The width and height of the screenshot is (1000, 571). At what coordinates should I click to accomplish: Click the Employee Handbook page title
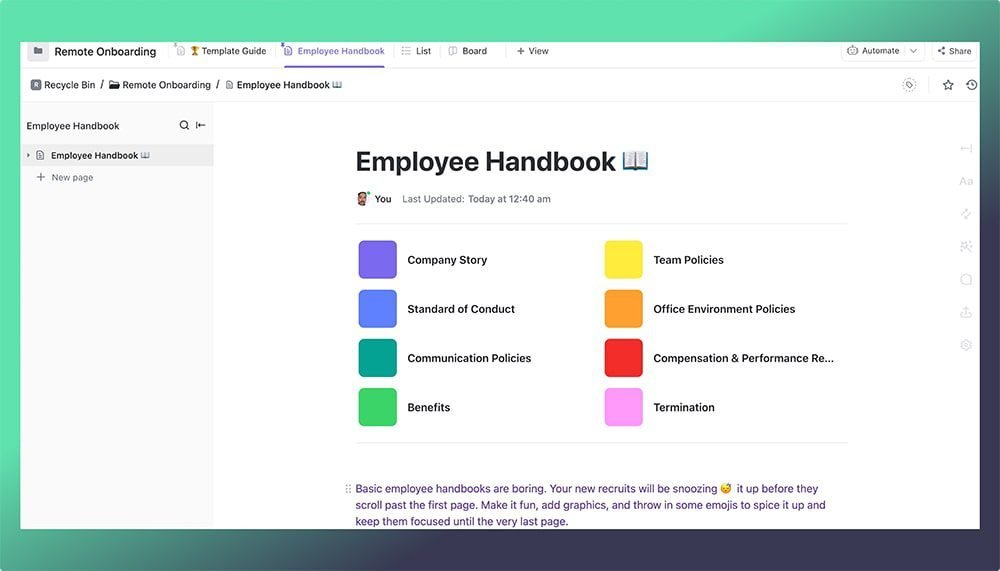(x=502, y=161)
